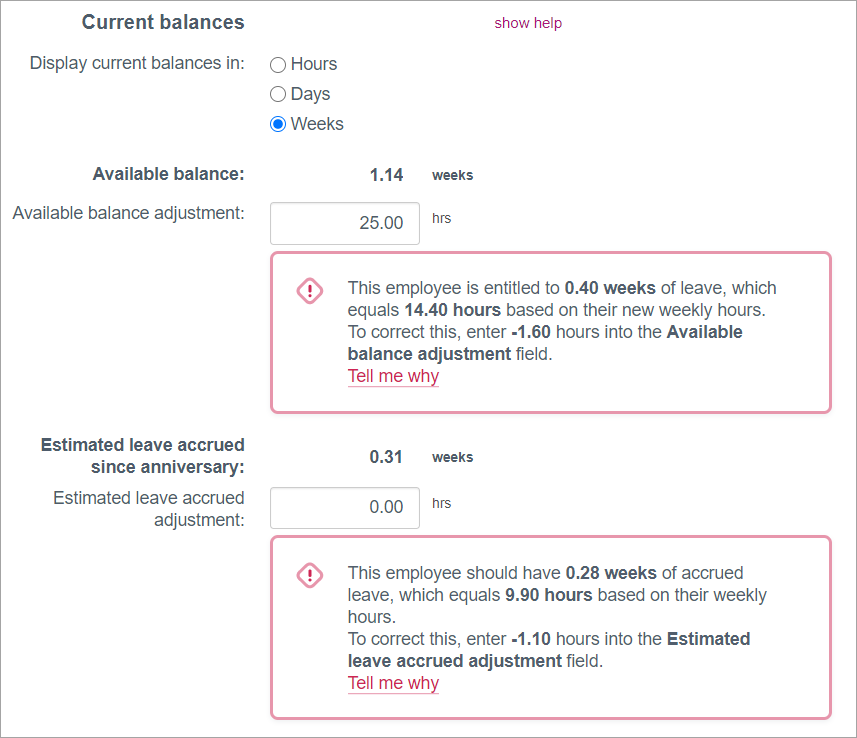
Task: Open the show help link
Action: coord(528,23)
